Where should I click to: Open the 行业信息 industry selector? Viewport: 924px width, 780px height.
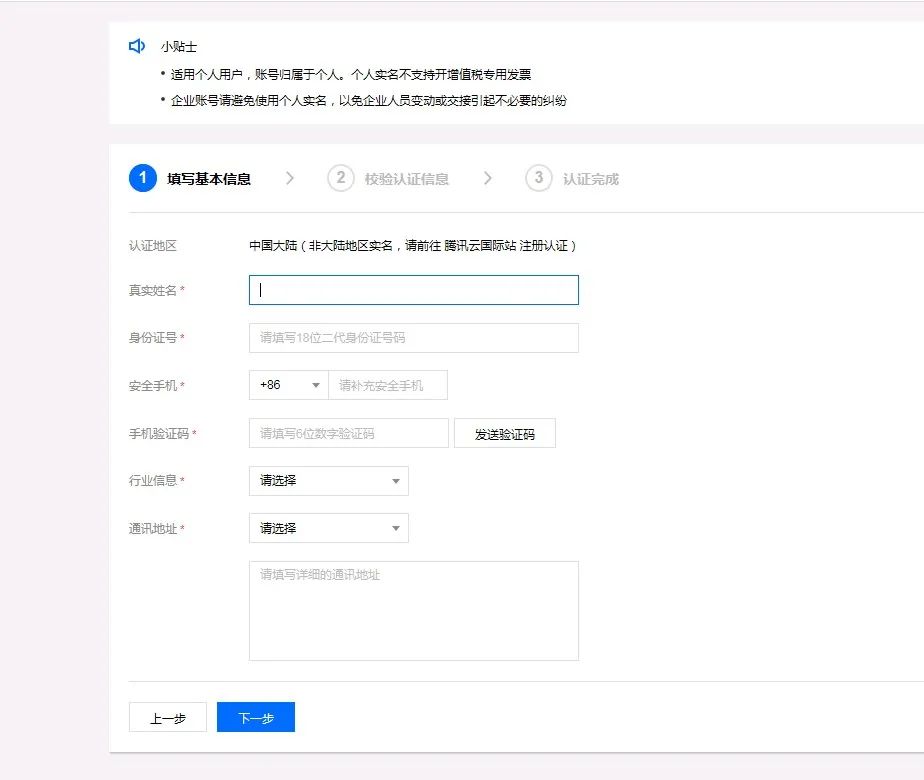[x=328, y=481]
